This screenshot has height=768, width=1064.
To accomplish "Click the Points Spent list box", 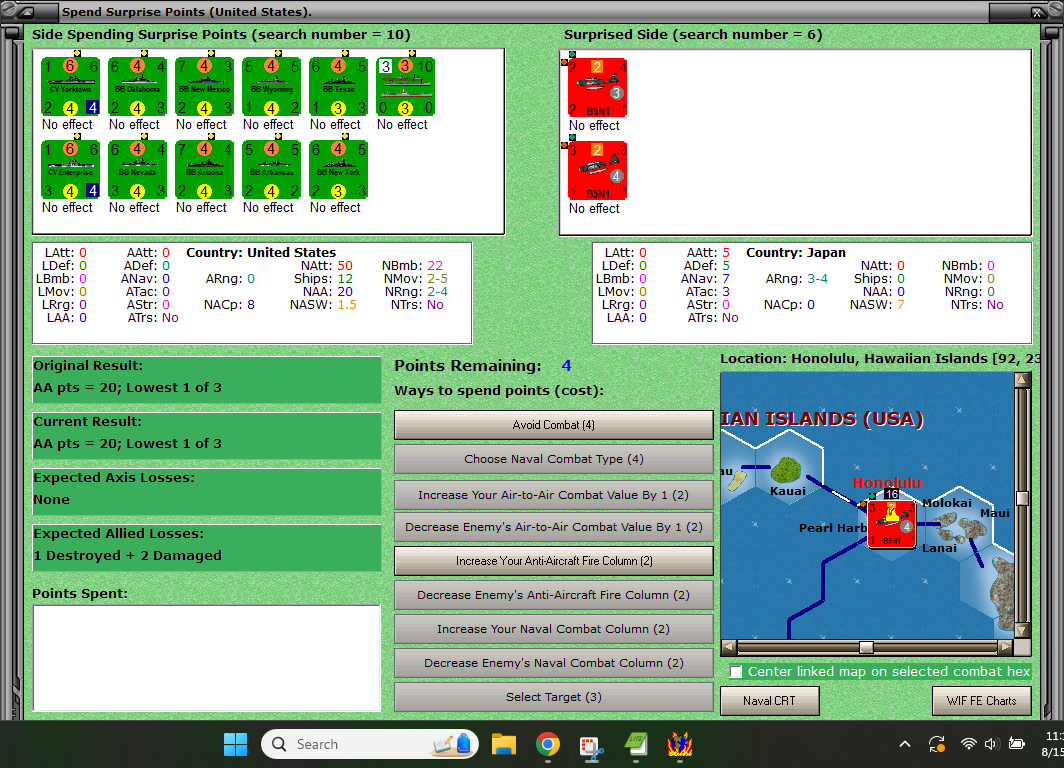I will pyautogui.click(x=207, y=657).
